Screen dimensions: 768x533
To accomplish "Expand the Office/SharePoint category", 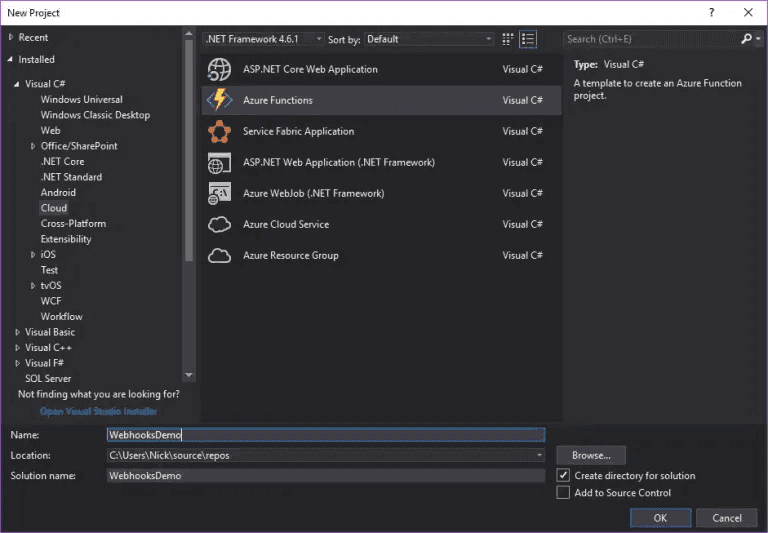I will pos(33,146).
